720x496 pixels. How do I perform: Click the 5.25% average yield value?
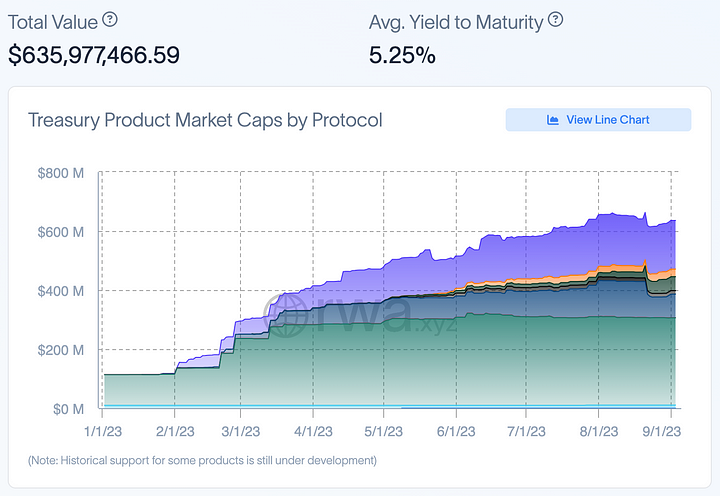click(402, 54)
